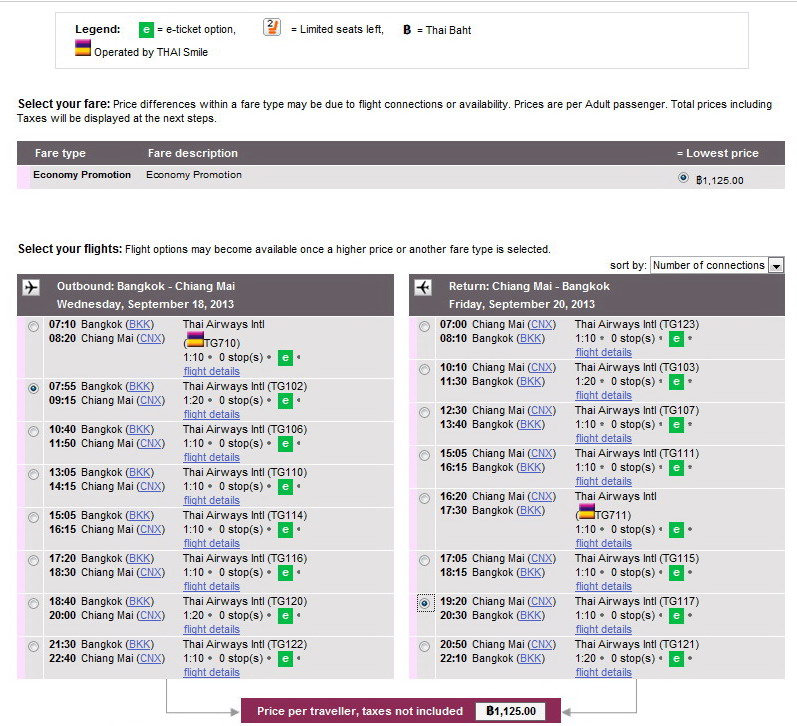Select the 13:05 outbound flight TG110
The width and height of the screenshot is (797, 726).
[x=34, y=475]
